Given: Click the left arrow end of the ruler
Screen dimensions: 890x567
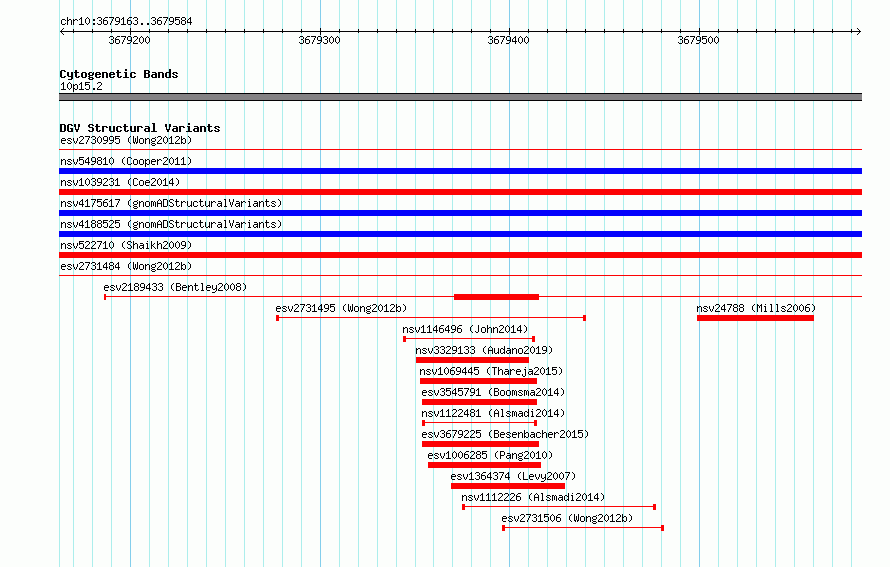Looking at the screenshot, I should point(62,31).
